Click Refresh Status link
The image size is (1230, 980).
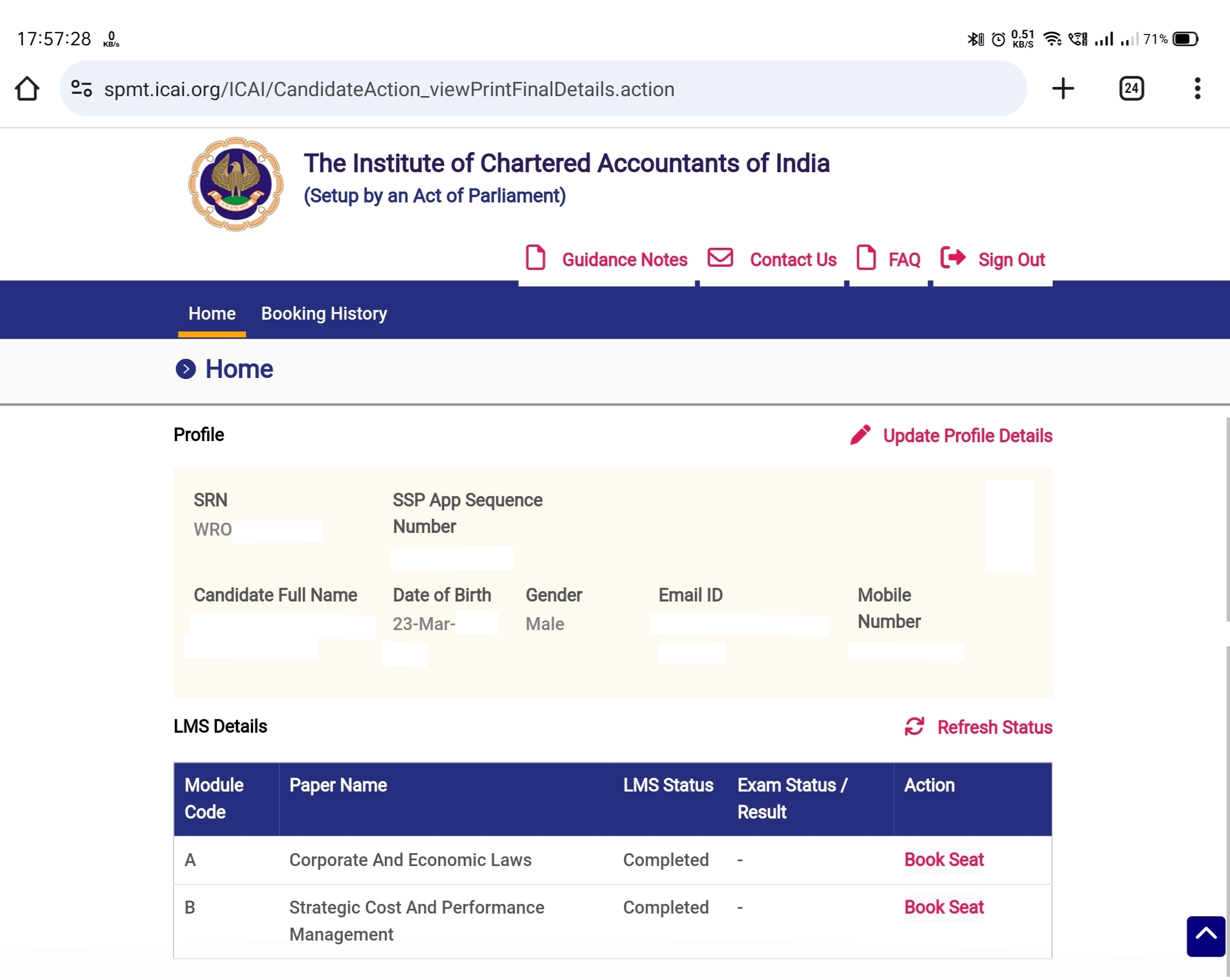(995, 727)
